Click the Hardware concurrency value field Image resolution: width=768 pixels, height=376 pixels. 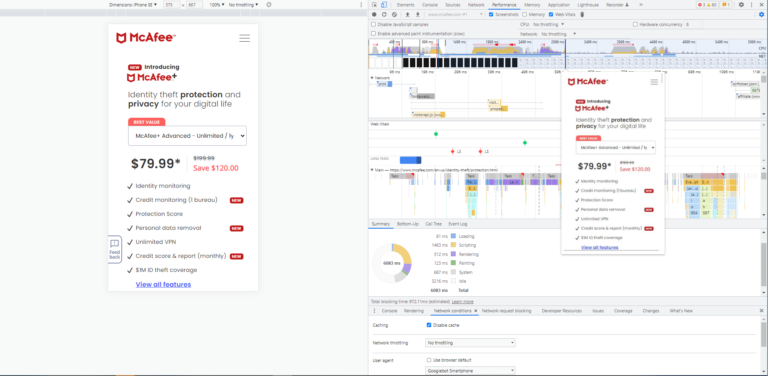694,24
